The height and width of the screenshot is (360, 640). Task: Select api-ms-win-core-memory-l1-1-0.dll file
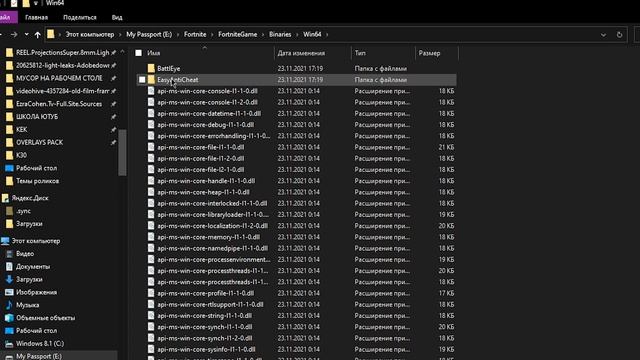209,237
